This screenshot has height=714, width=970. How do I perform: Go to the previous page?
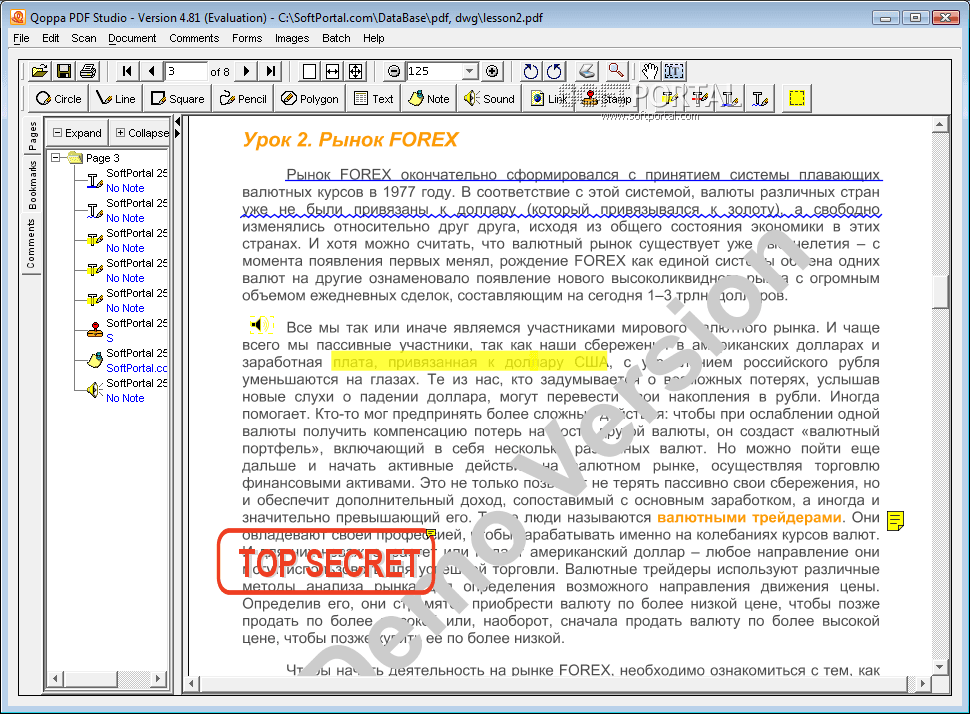point(152,71)
